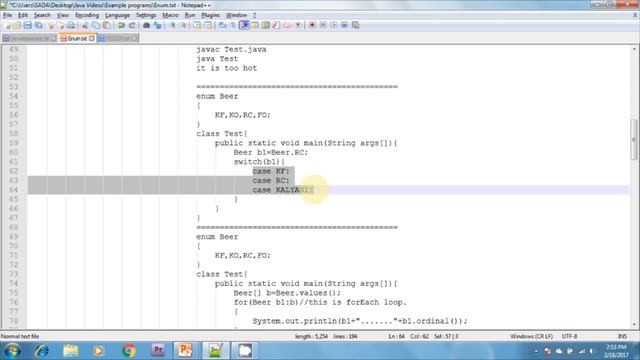
Task: Start recording a macro with the red icon
Action: 312,25
